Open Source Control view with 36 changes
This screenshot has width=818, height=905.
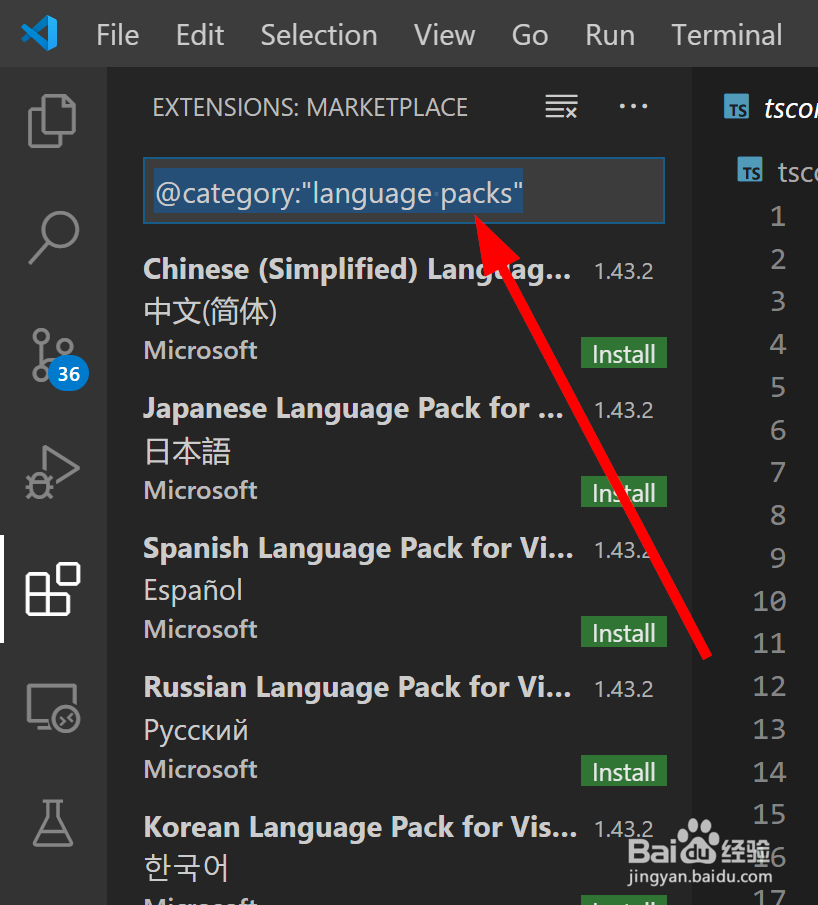(58, 358)
